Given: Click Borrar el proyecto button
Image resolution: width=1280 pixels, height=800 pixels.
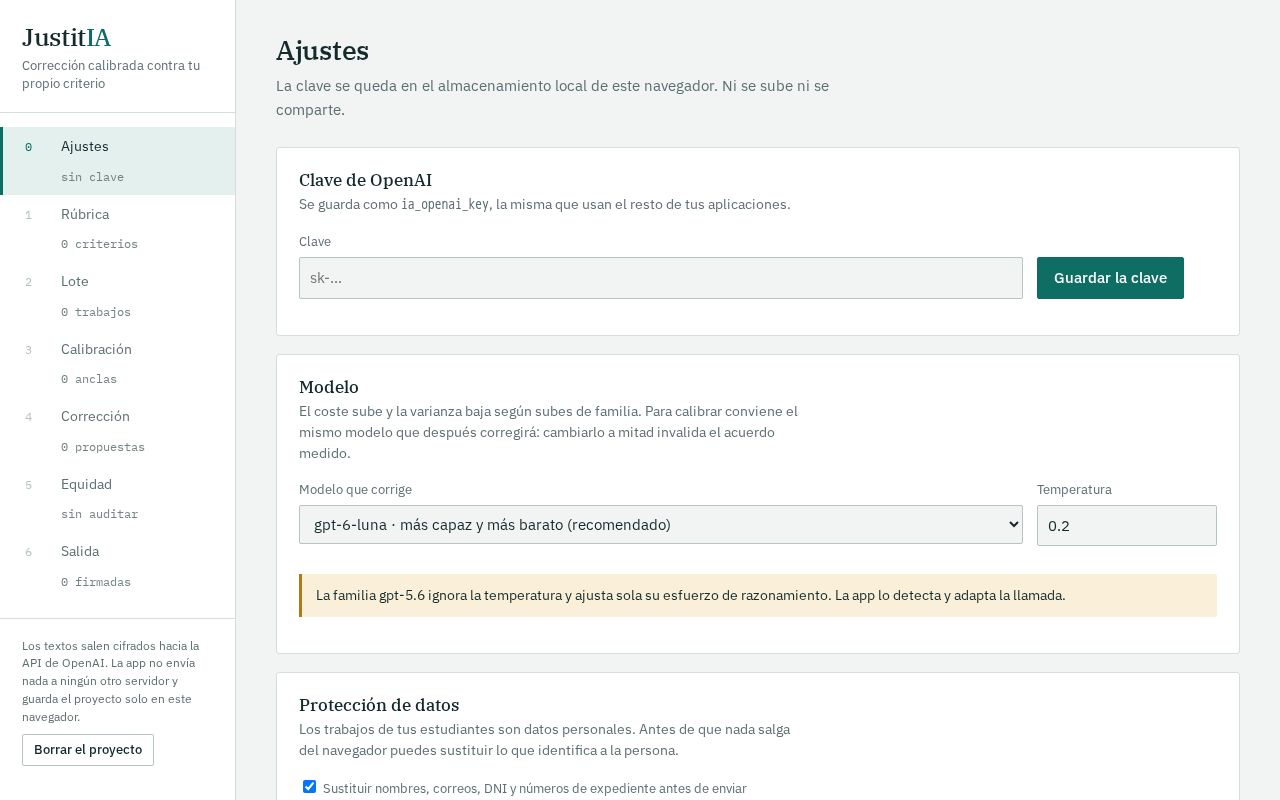Looking at the screenshot, I should pyautogui.click(x=88, y=750).
